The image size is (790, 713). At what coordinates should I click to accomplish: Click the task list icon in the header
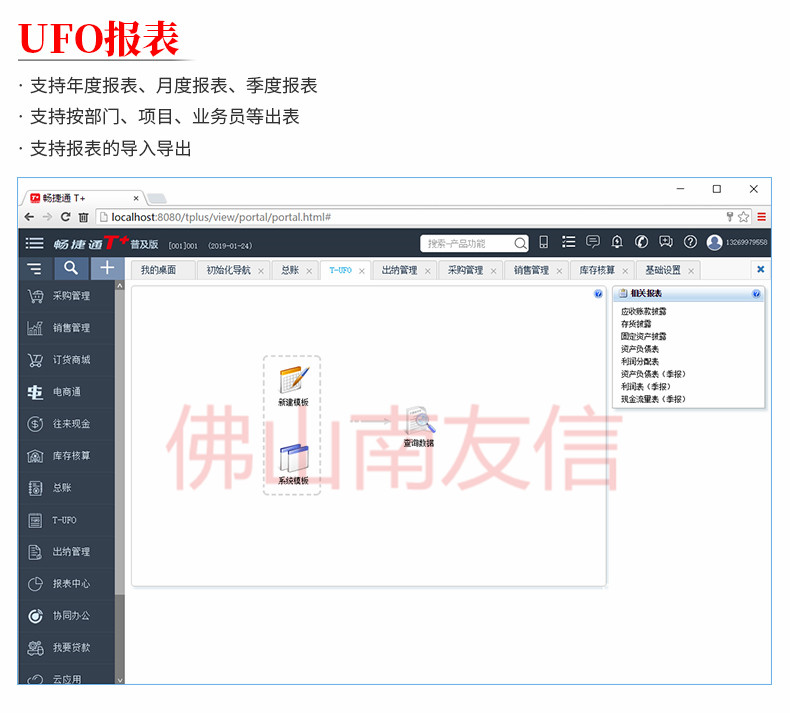568,242
